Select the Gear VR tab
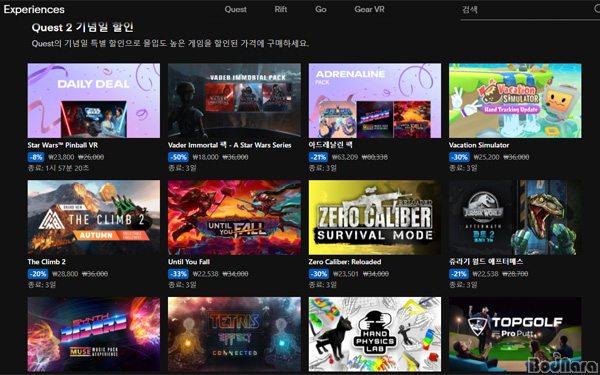Image resolution: width=600 pixels, height=375 pixels. coord(369,9)
